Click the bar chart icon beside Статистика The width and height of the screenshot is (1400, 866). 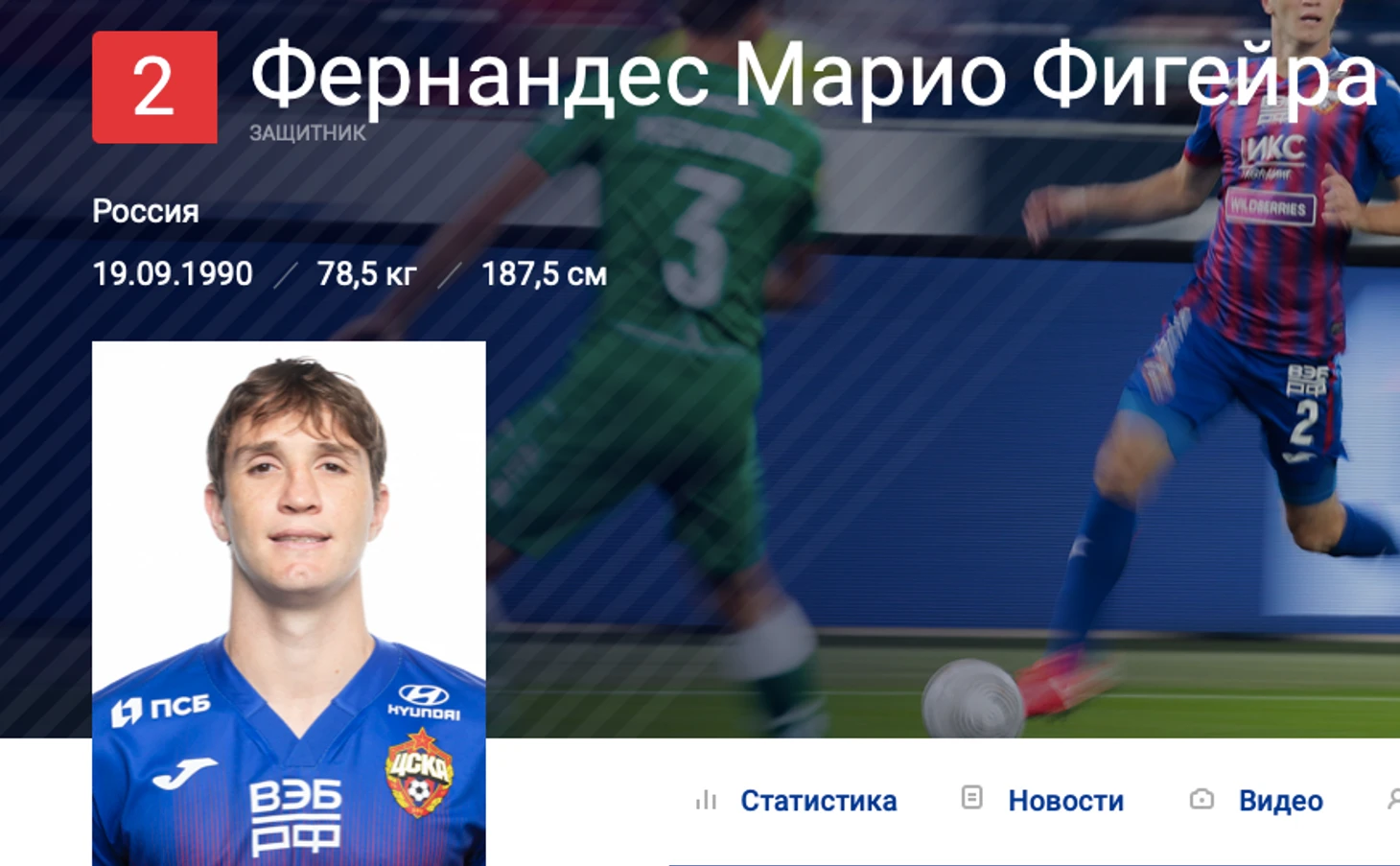click(707, 800)
